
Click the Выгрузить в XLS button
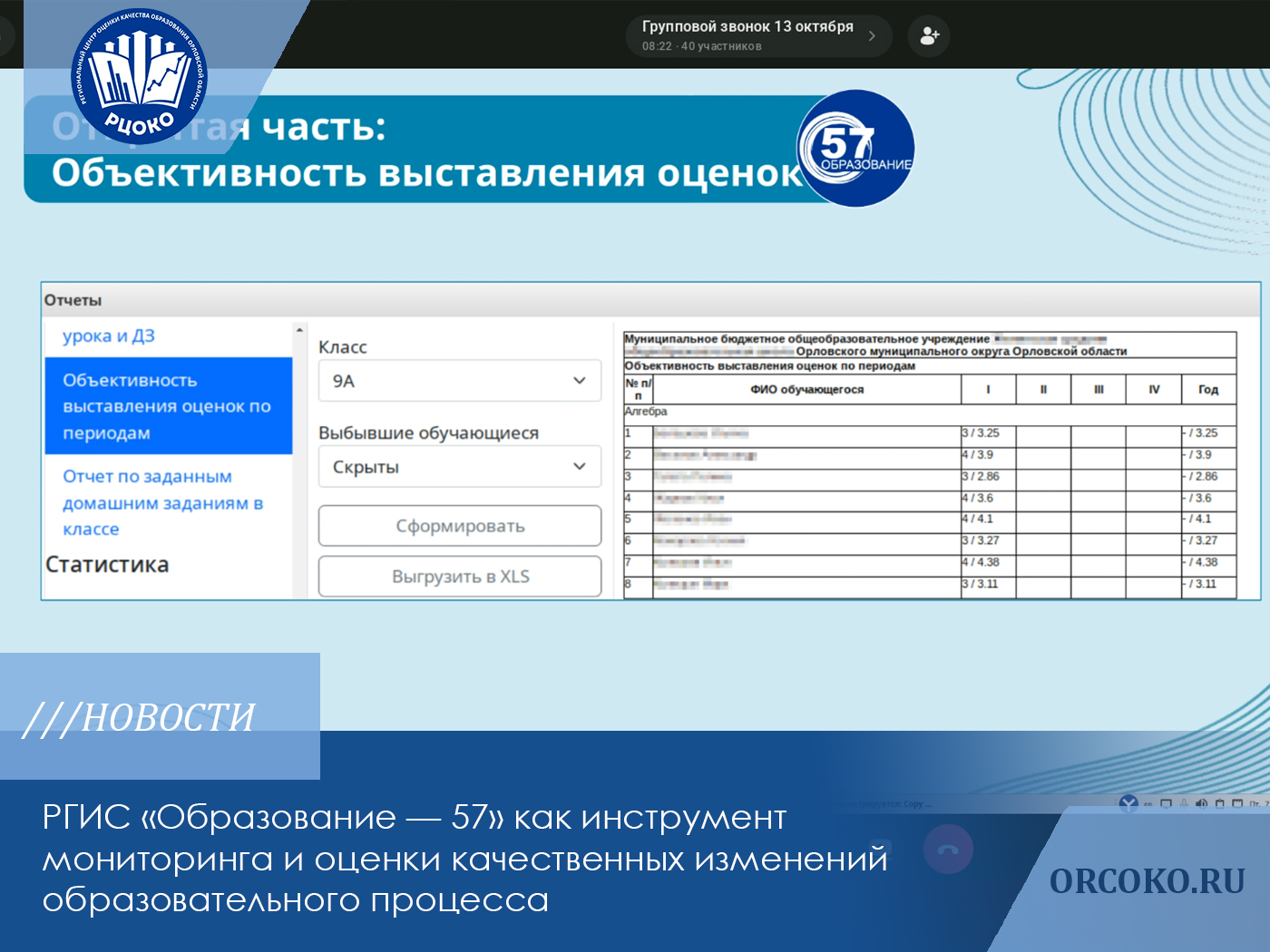point(459,577)
